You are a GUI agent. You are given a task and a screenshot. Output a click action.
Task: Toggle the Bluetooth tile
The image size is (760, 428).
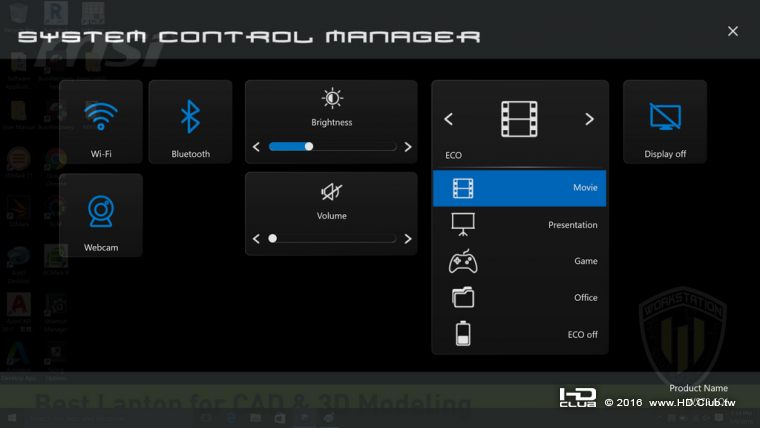click(x=190, y=122)
